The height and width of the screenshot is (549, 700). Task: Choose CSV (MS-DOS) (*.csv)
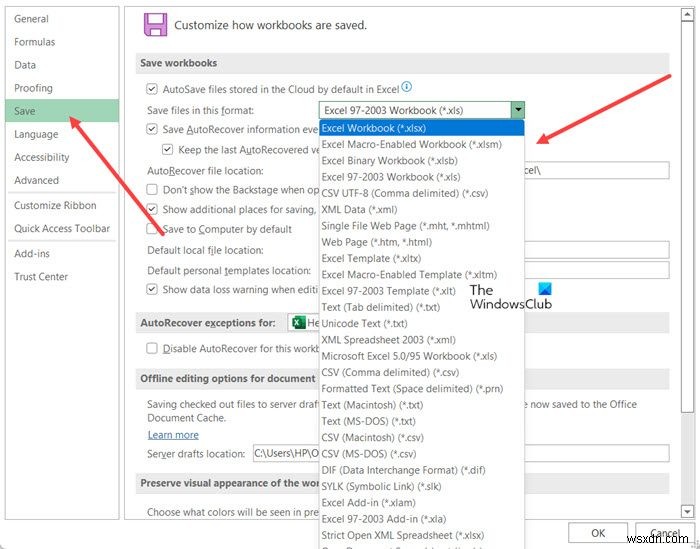[x=422, y=454]
